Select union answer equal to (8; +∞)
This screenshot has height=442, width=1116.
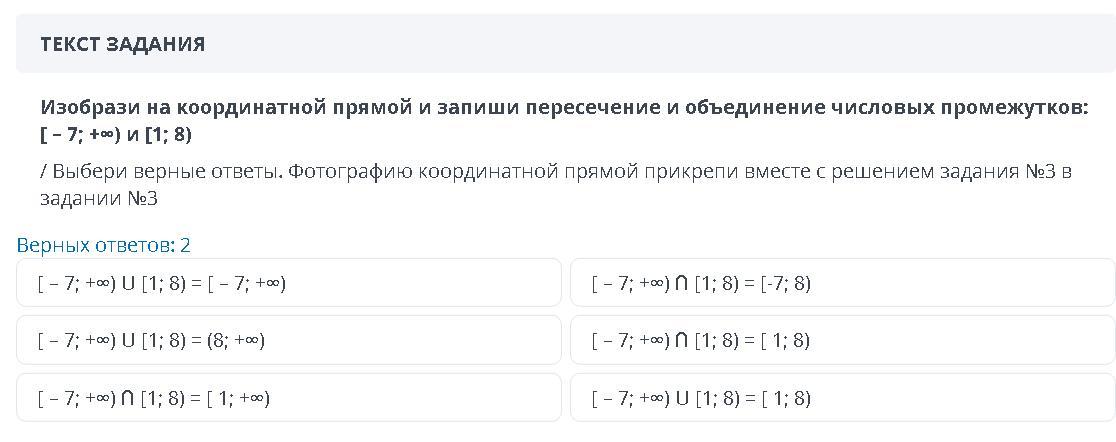coord(288,341)
